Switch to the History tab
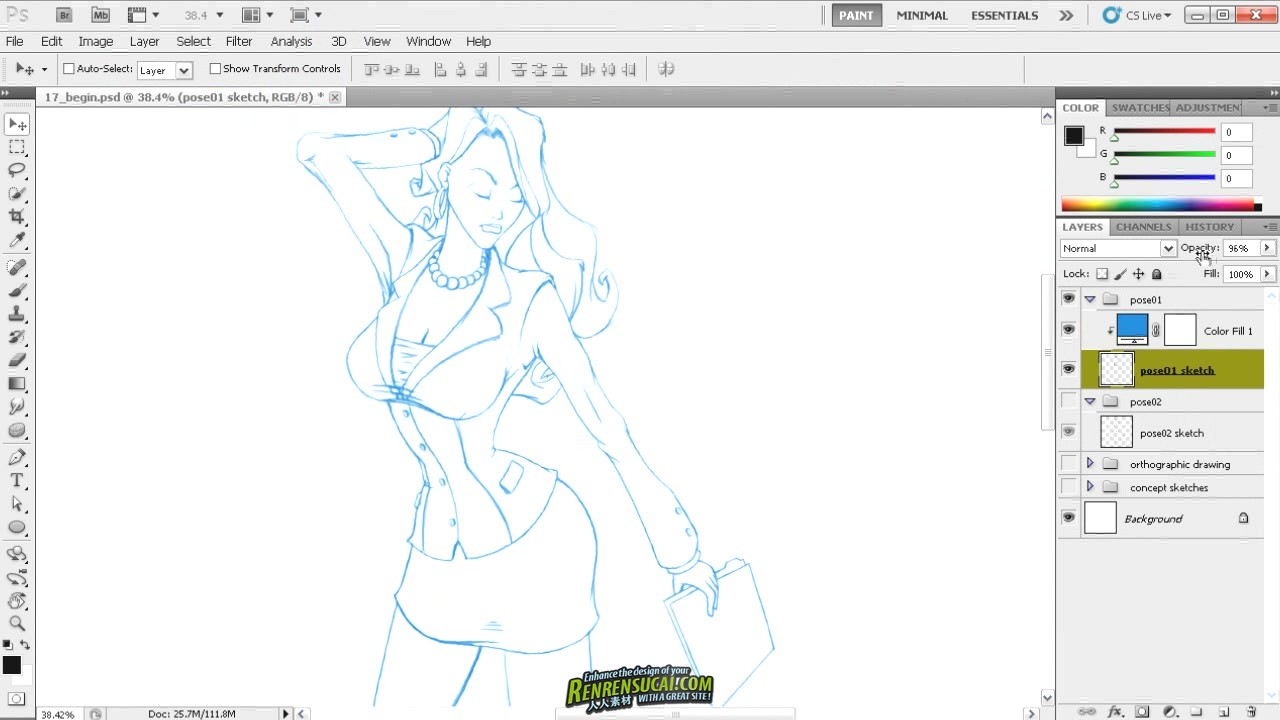1280x720 pixels. point(1210,227)
